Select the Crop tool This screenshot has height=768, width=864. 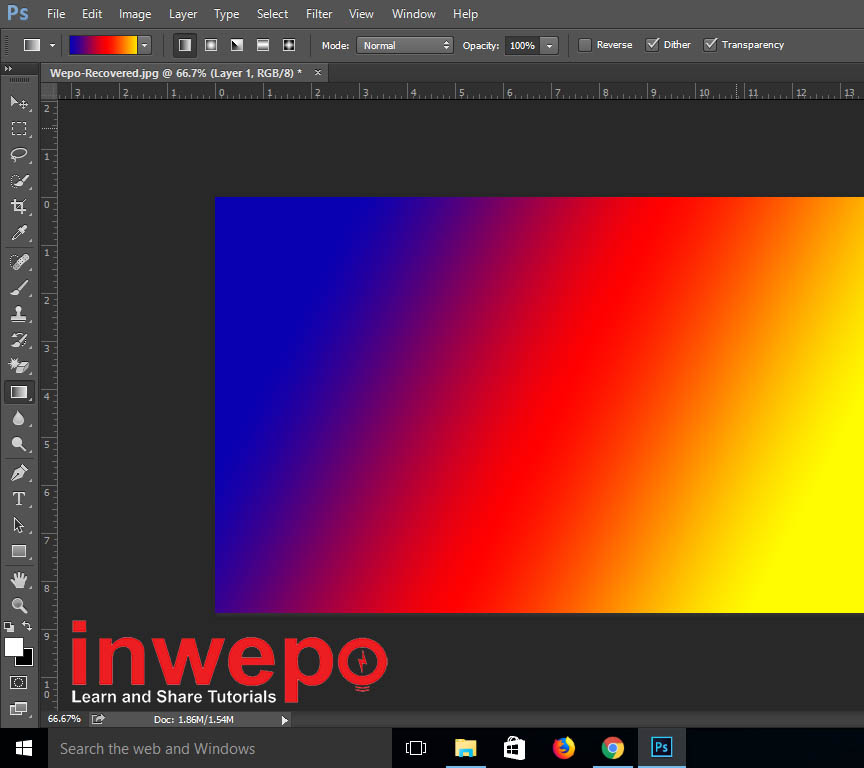19,207
